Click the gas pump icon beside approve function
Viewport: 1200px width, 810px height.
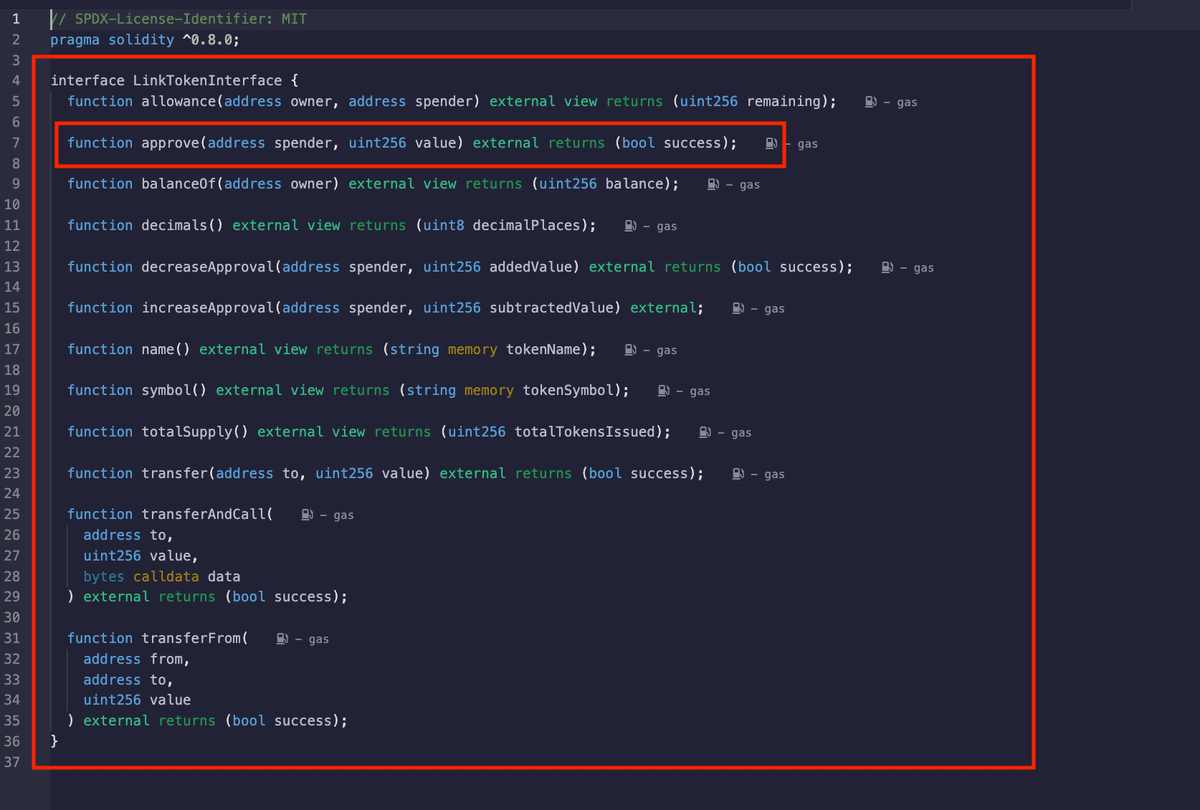point(771,143)
